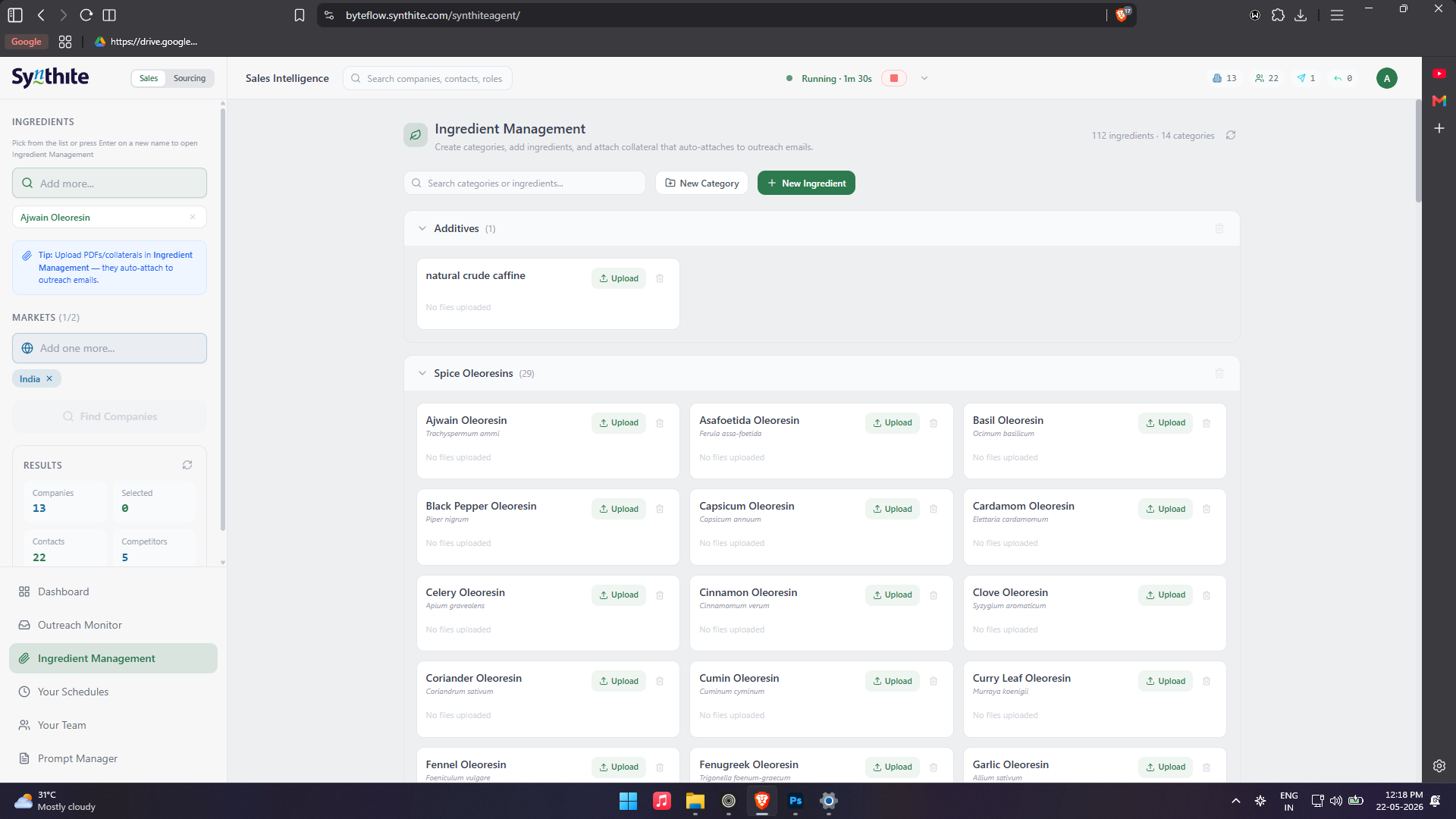Refresh the Results panel
The height and width of the screenshot is (819, 1456).
pos(187,465)
